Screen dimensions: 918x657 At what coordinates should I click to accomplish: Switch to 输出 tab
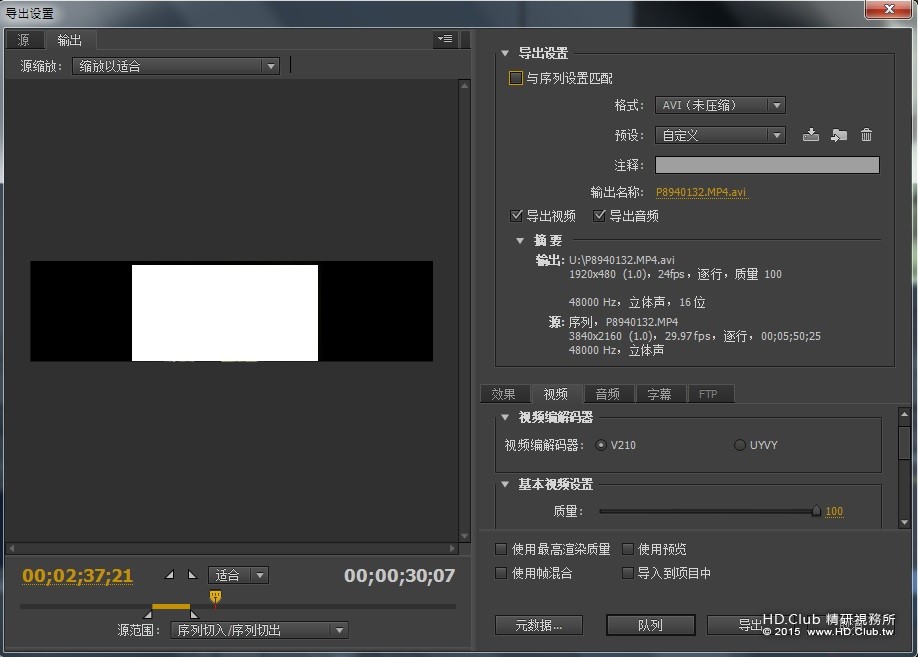[70, 40]
